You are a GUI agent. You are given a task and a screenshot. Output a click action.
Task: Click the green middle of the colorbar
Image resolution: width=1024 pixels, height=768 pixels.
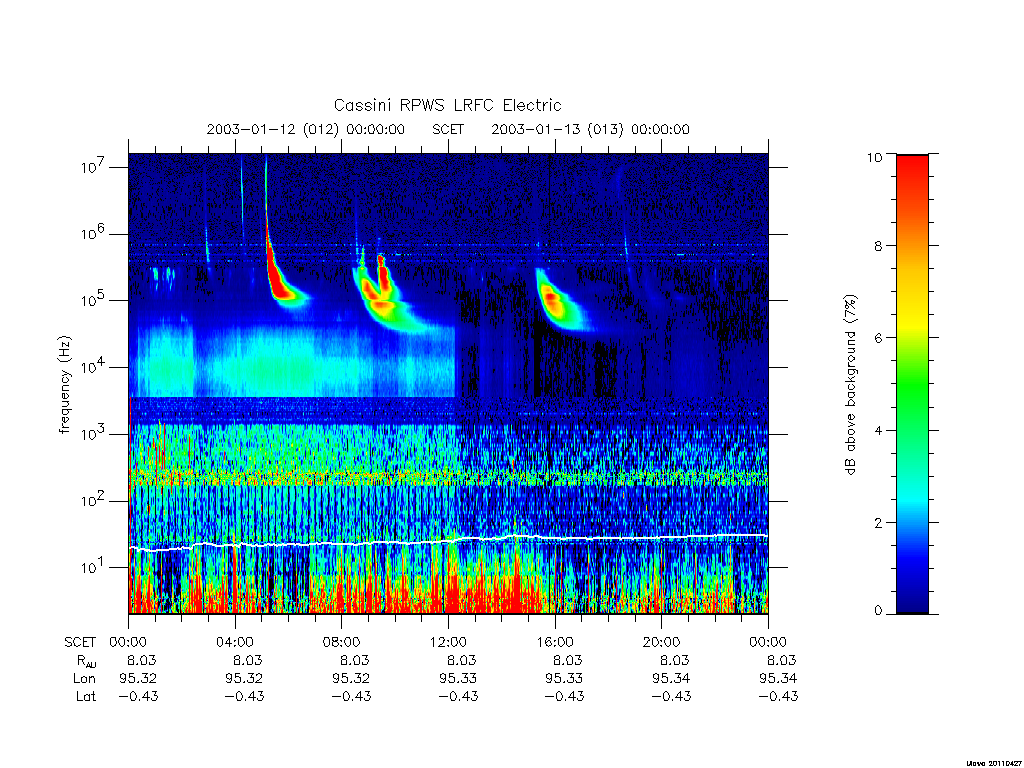click(x=912, y=385)
